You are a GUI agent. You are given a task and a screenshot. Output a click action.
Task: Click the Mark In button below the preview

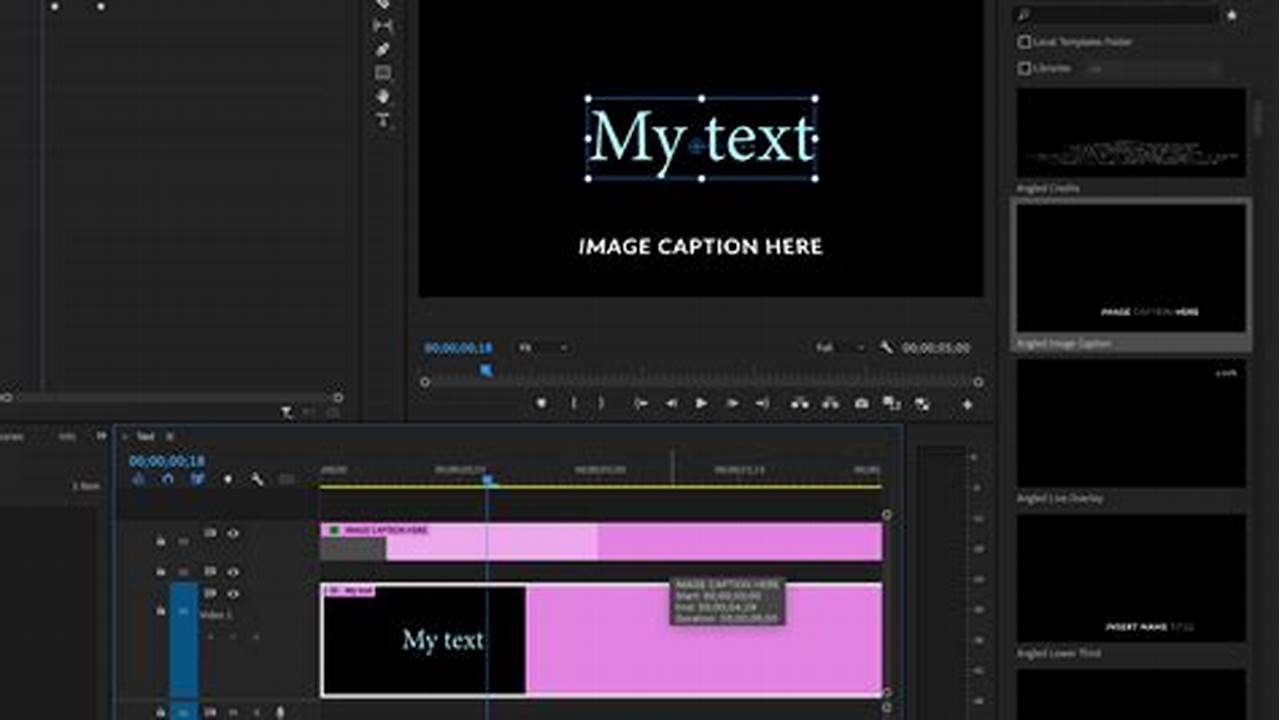coord(574,401)
